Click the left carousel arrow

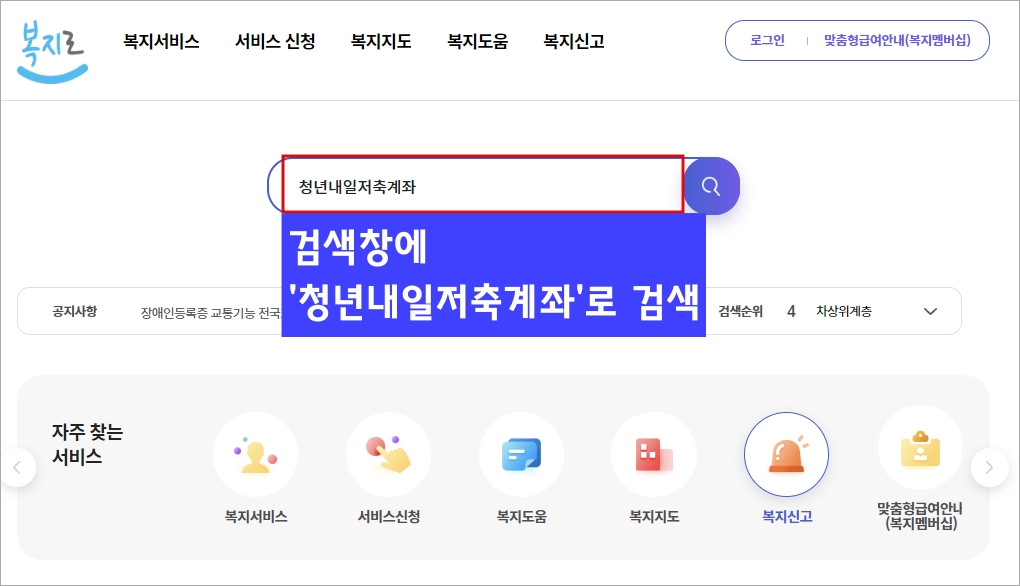[x=16, y=467]
